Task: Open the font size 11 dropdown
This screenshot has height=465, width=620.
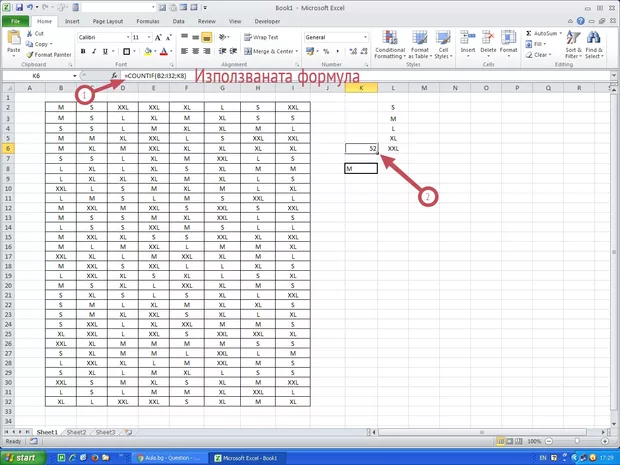Action: pos(149,37)
